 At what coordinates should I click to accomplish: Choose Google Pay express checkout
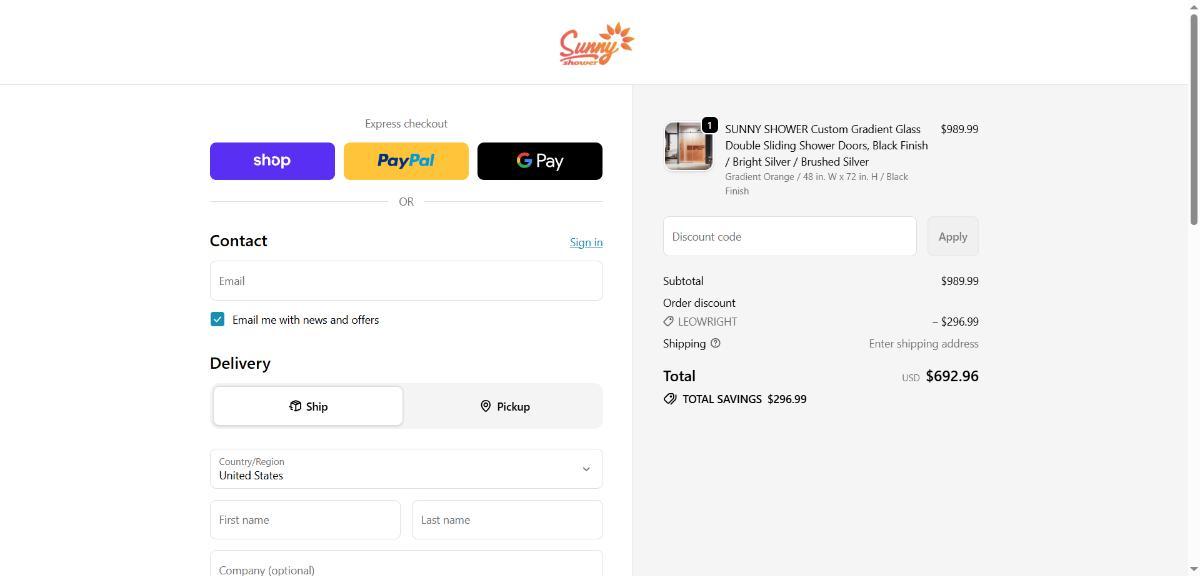[x=540, y=161]
